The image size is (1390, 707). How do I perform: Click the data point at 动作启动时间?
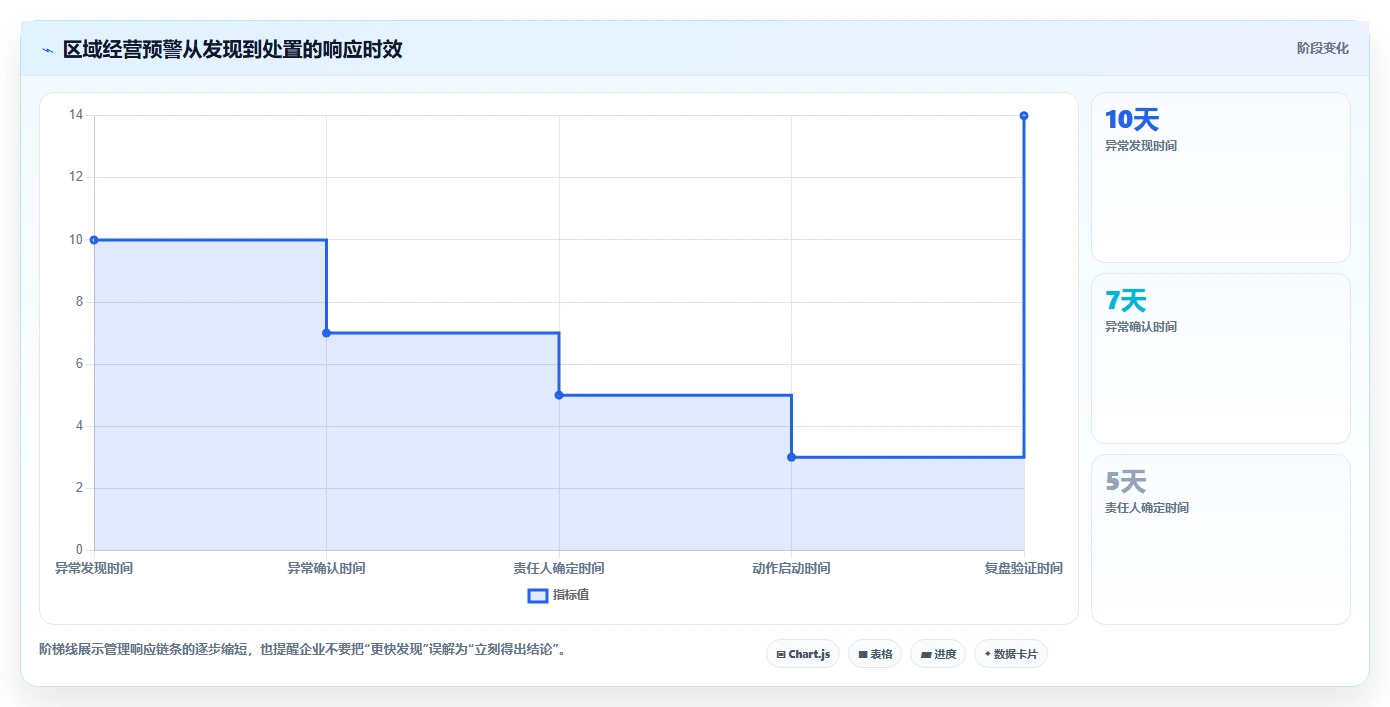click(791, 457)
